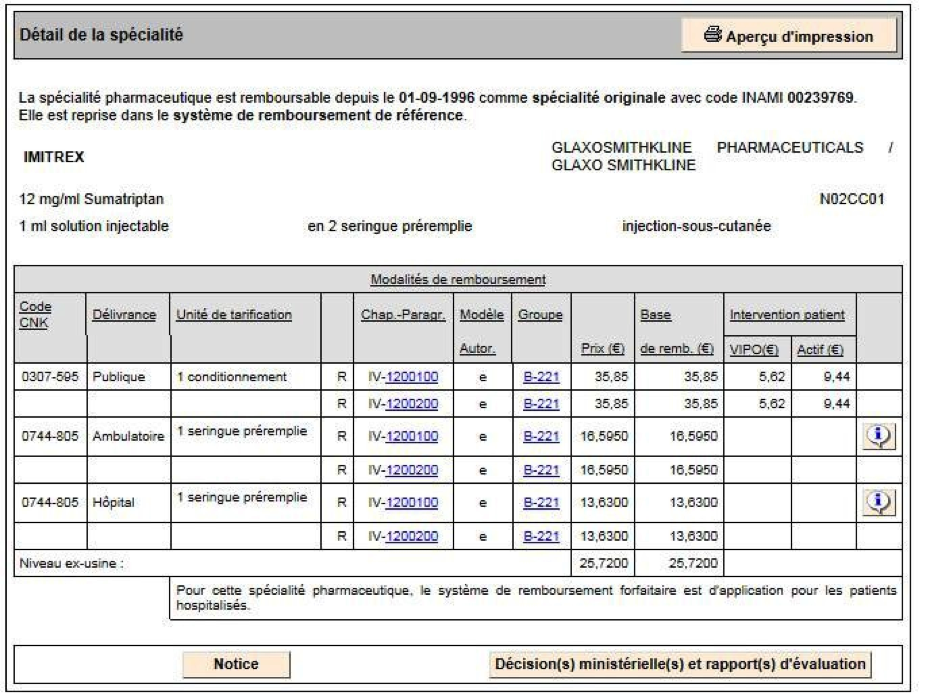945x698 pixels.
Task: Select the Prix (€) column header
Action: [603, 348]
